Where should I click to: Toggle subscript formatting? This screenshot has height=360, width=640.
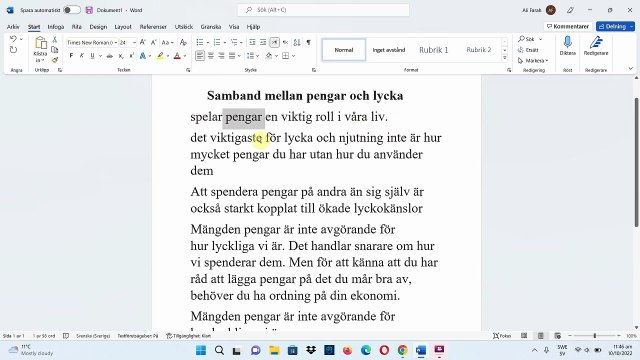[121, 56]
